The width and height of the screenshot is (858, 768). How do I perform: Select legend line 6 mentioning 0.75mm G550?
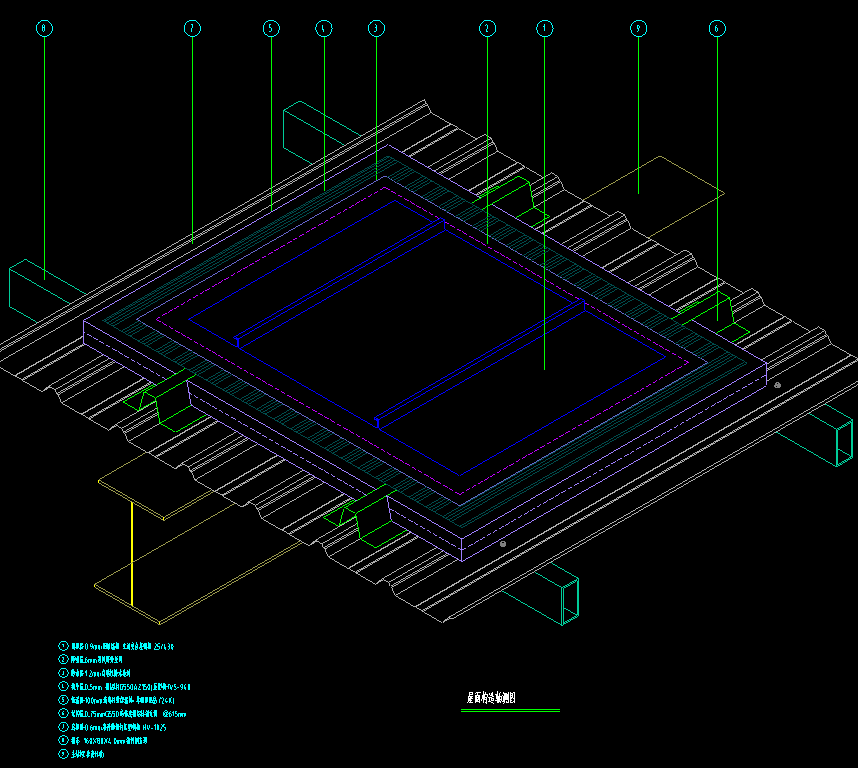pyautogui.click(x=122, y=713)
